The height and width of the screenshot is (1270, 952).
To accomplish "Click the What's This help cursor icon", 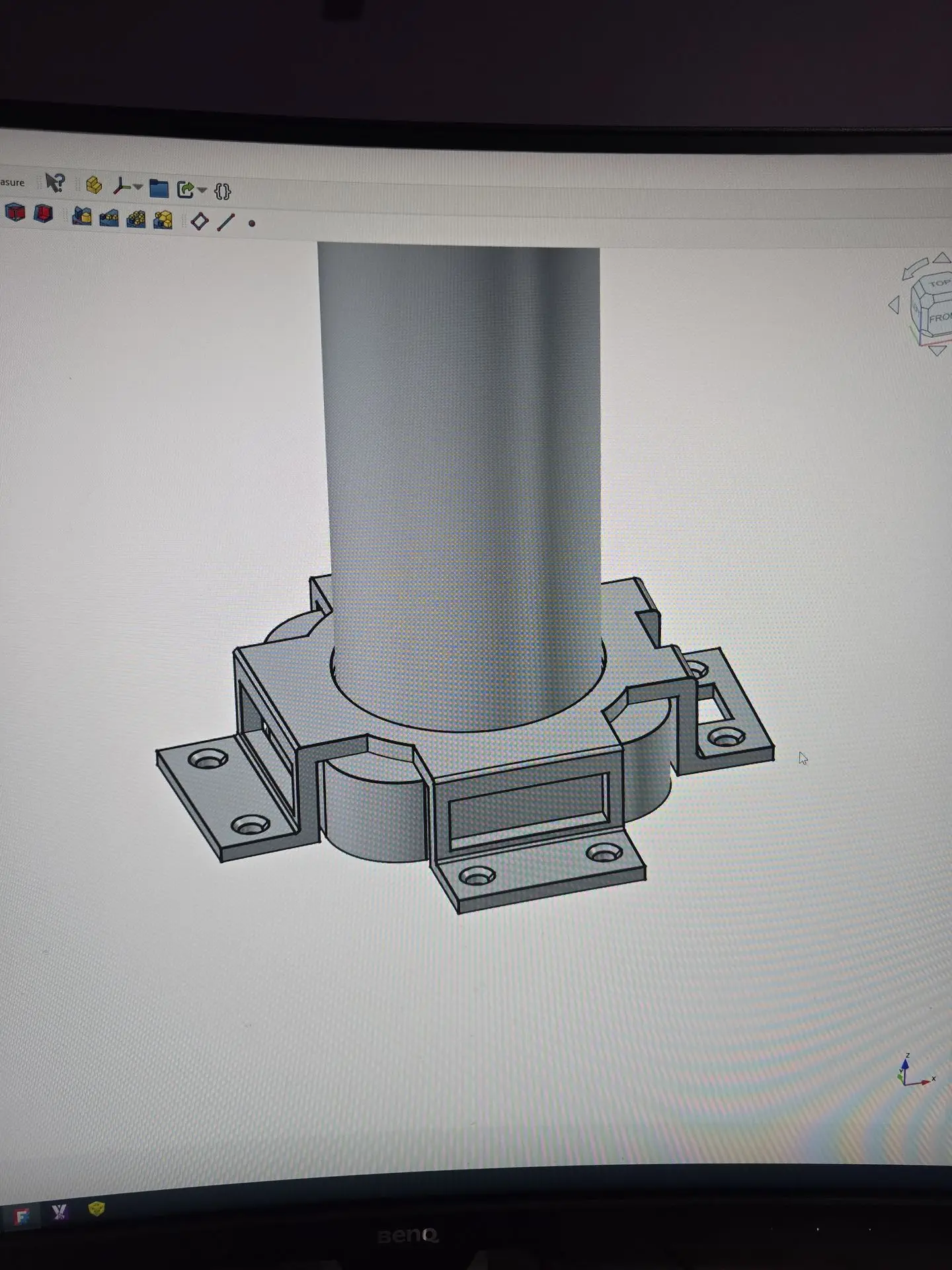I will (54, 183).
